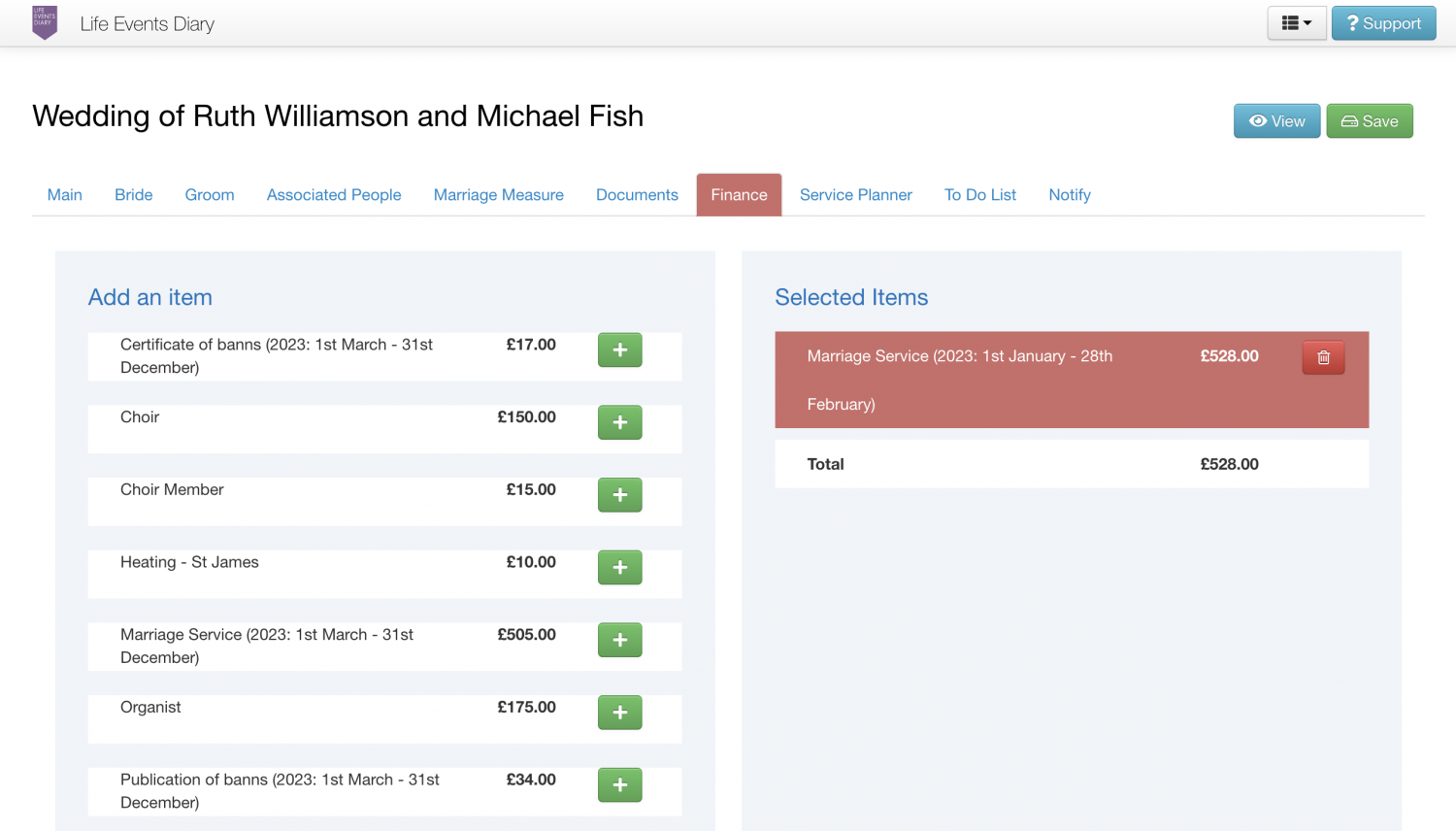Add Publication of banns item
The image size is (1456, 831).
point(619,784)
